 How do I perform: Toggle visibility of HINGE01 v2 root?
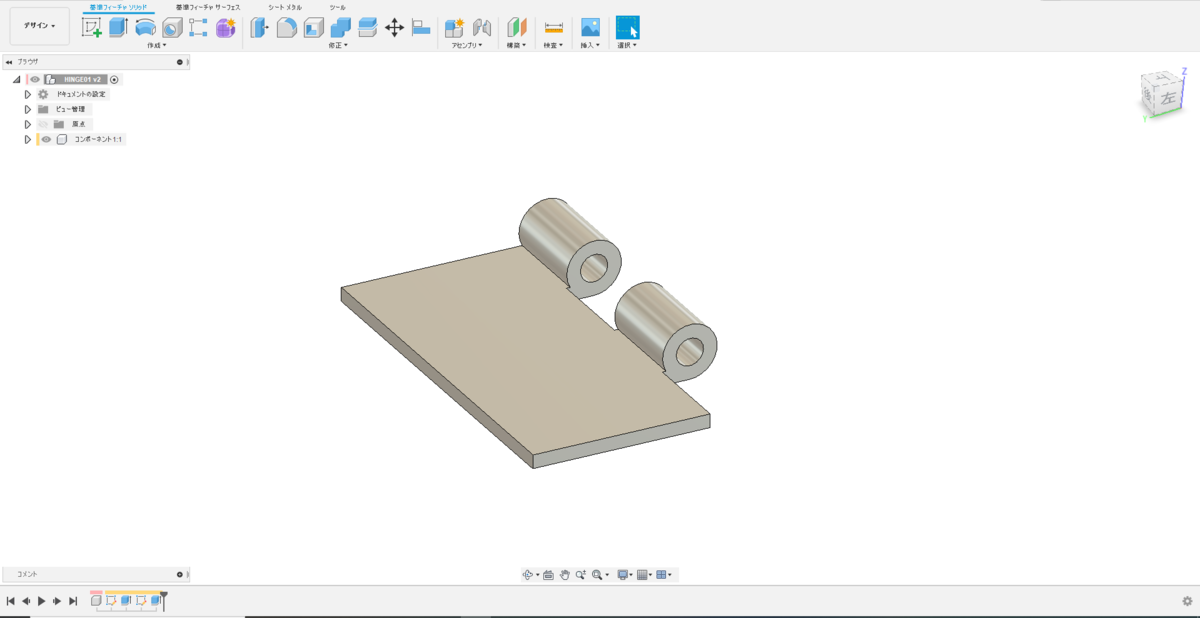[35, 79]
